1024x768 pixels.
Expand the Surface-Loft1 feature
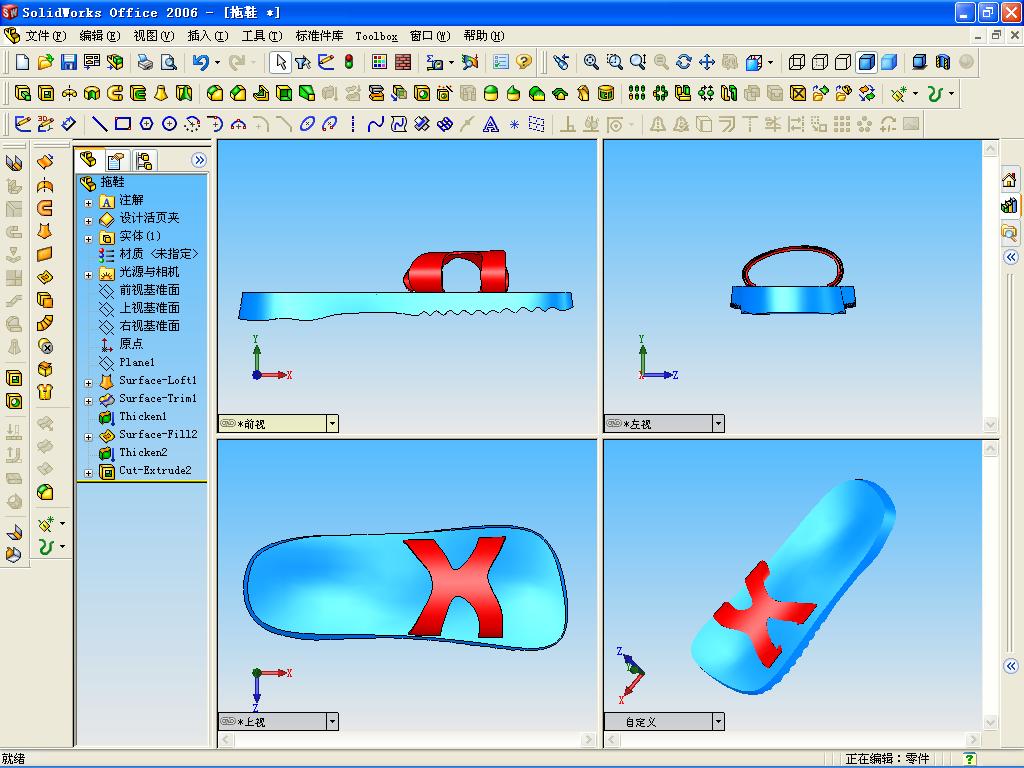[89, 383]
